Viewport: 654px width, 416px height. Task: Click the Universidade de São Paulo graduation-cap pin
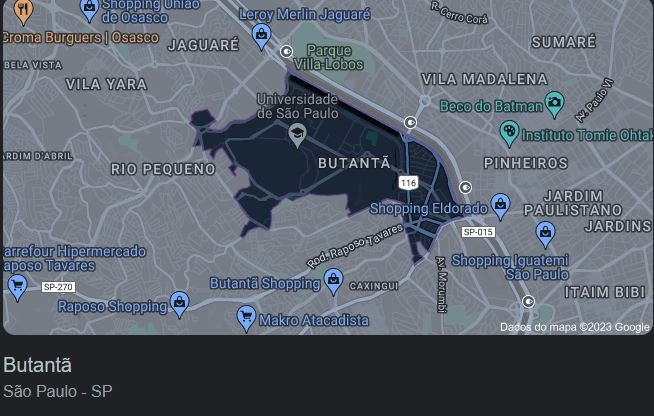coord(297,135)
